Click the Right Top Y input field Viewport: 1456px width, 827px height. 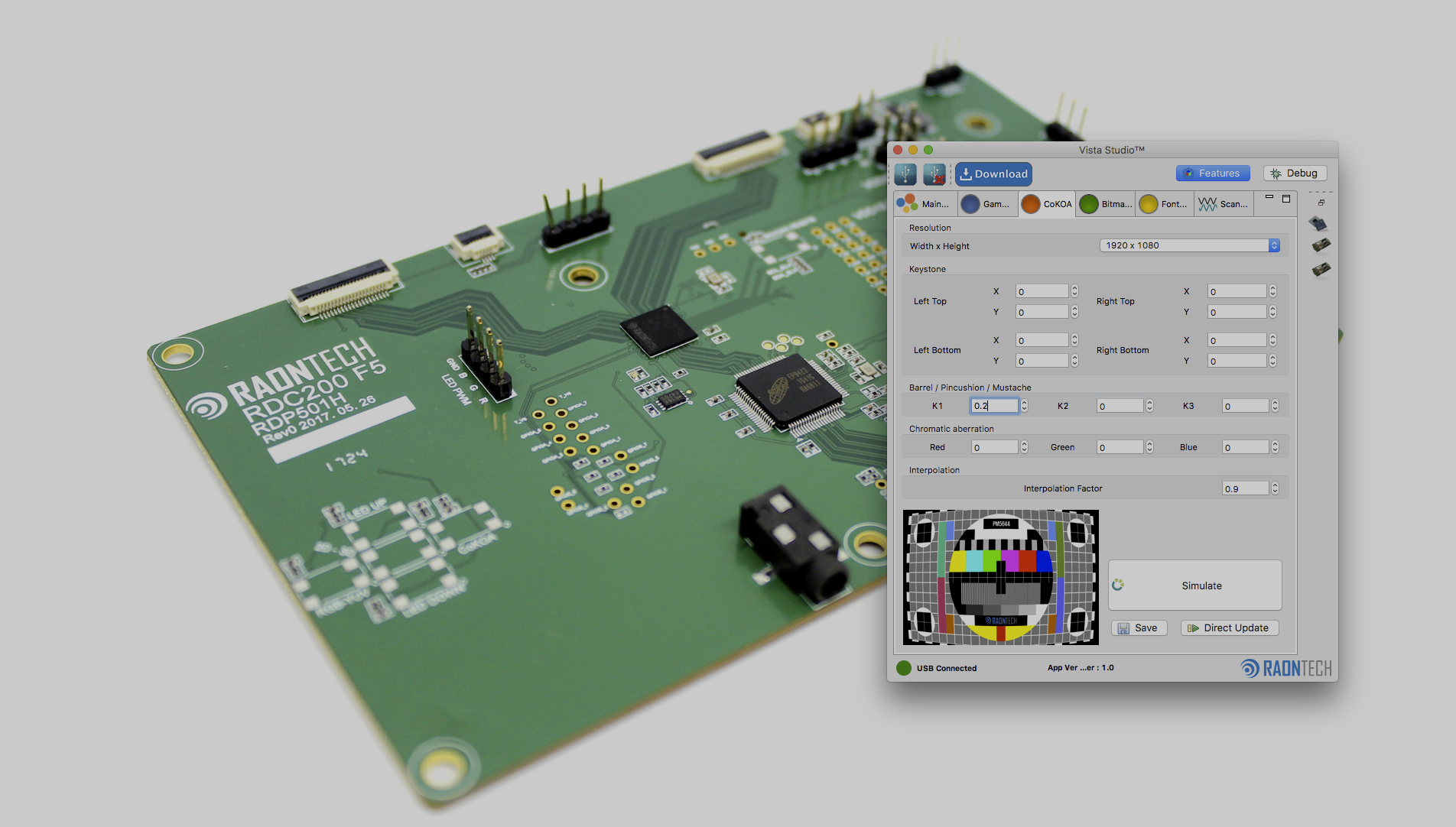[1237, 312]
